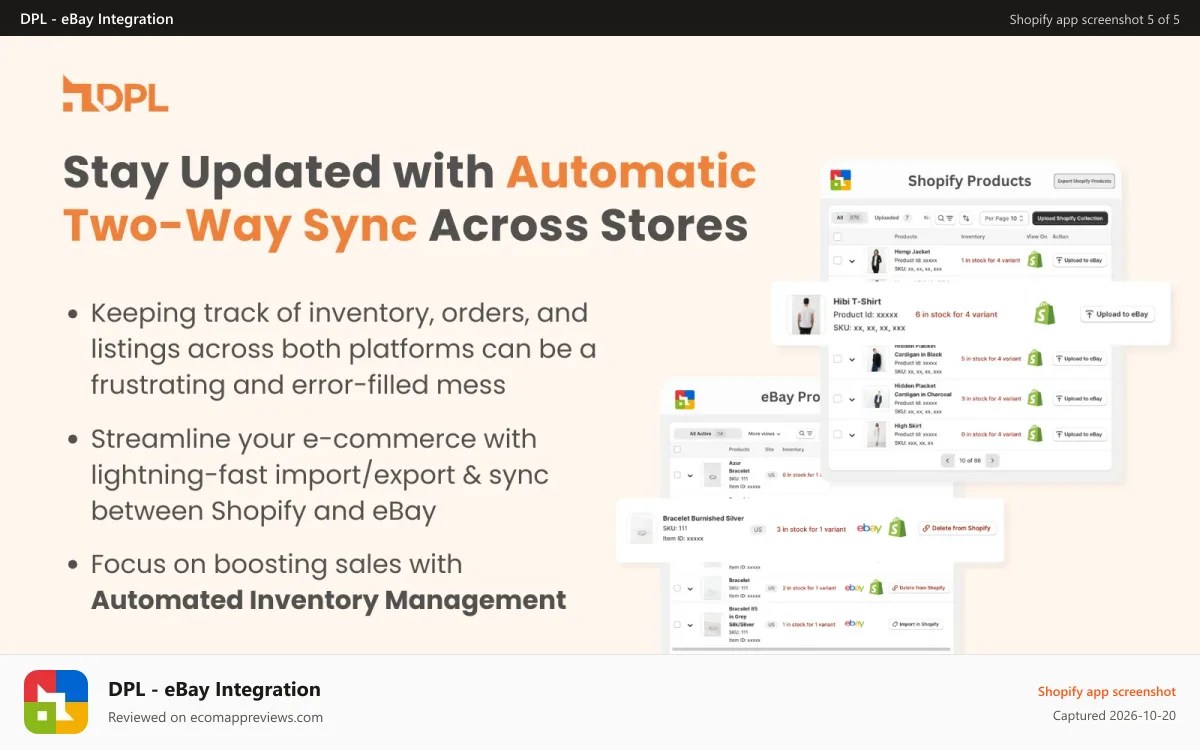Click 'Reviewed on ecomappreviews.com' footer text

tap(215, 717)
